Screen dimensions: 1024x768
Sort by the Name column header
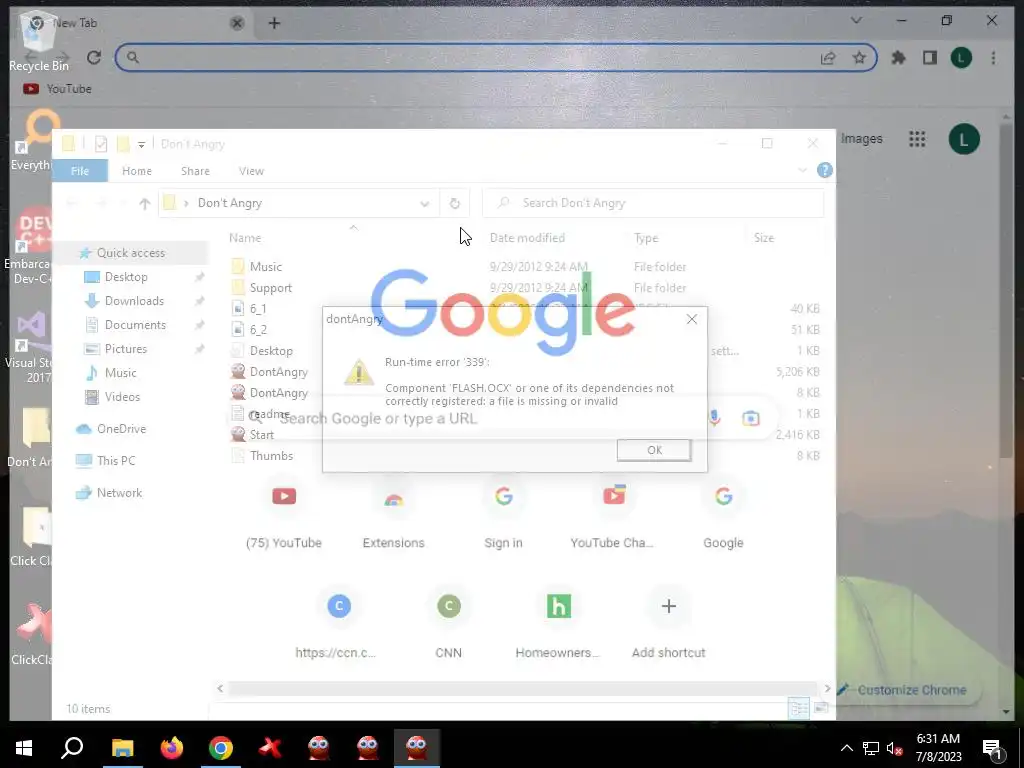245,238
